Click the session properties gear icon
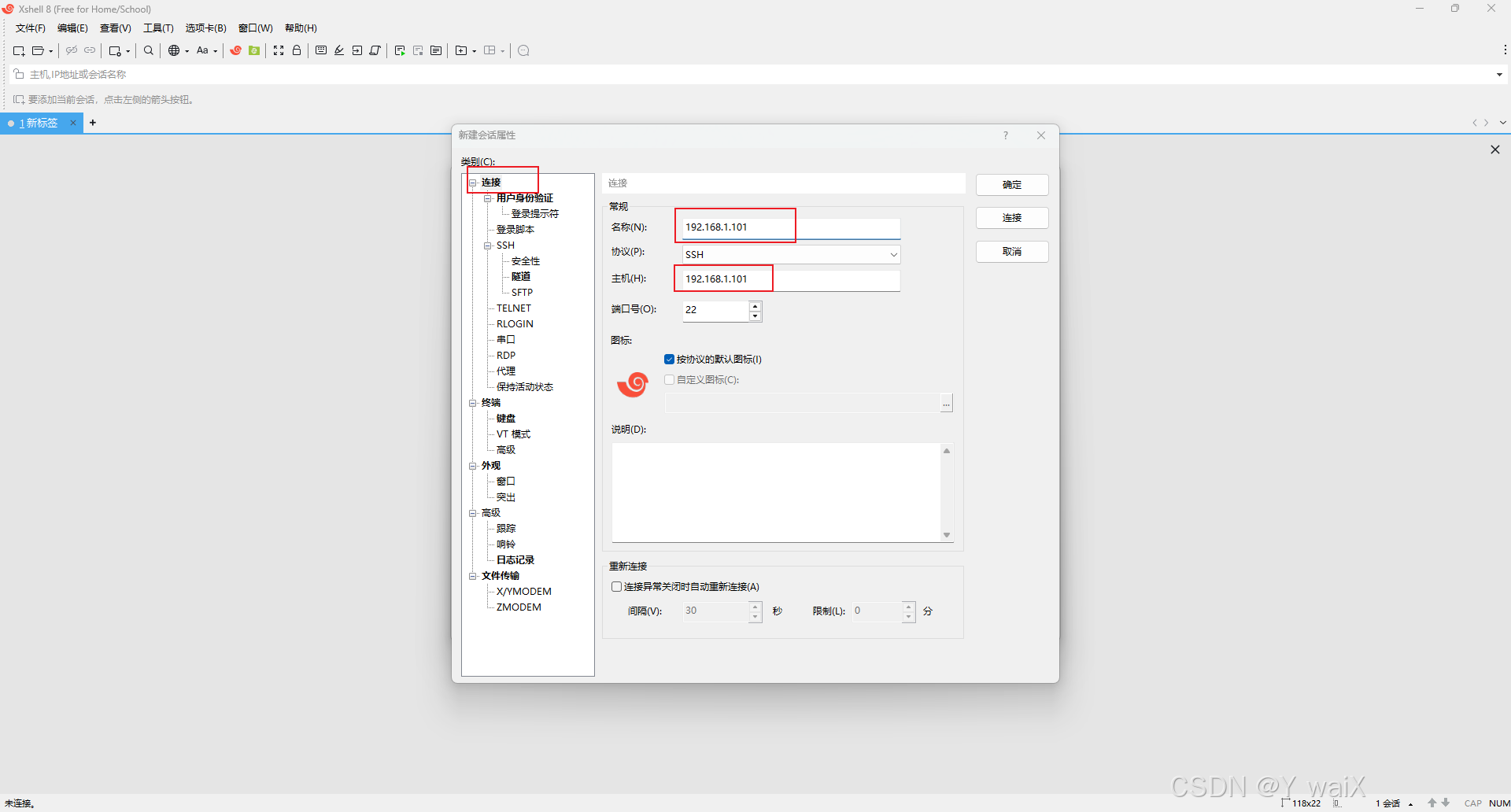Image resolution: width=1511 pixels, height=812 pixels. pos(115,50)
